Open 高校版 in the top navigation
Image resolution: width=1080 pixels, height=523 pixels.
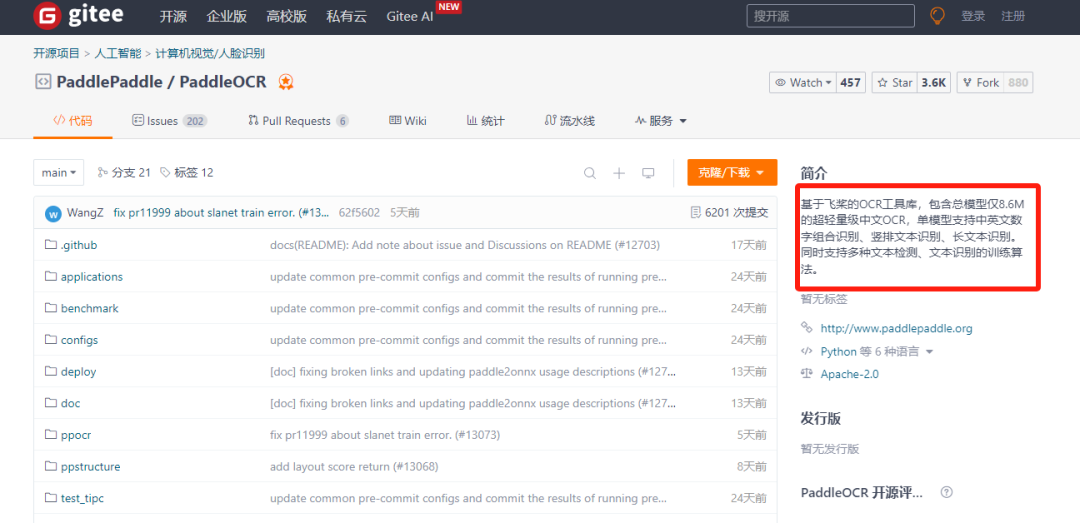pos(287,17)
